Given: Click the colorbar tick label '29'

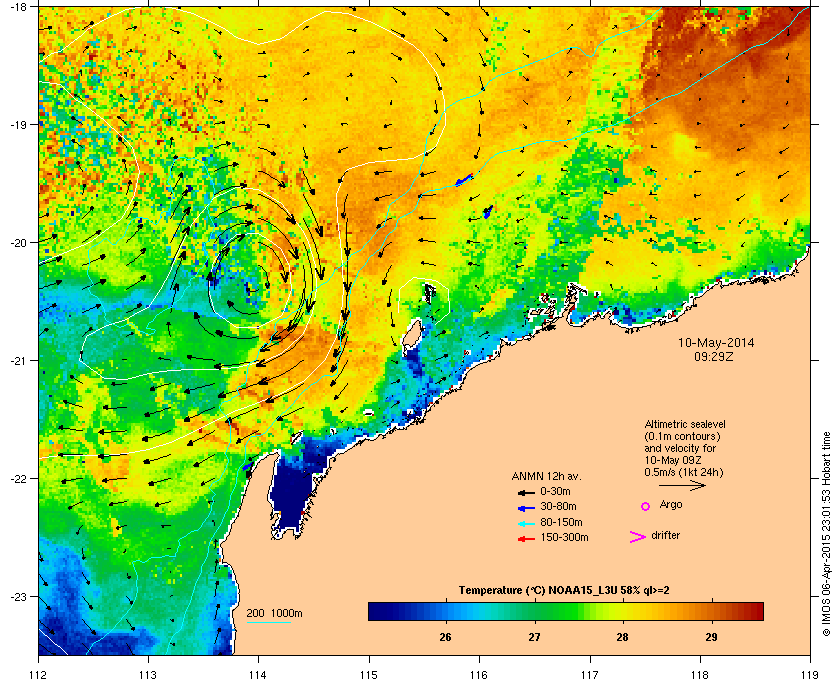Looking at the screenshot, I should point(711,637).
